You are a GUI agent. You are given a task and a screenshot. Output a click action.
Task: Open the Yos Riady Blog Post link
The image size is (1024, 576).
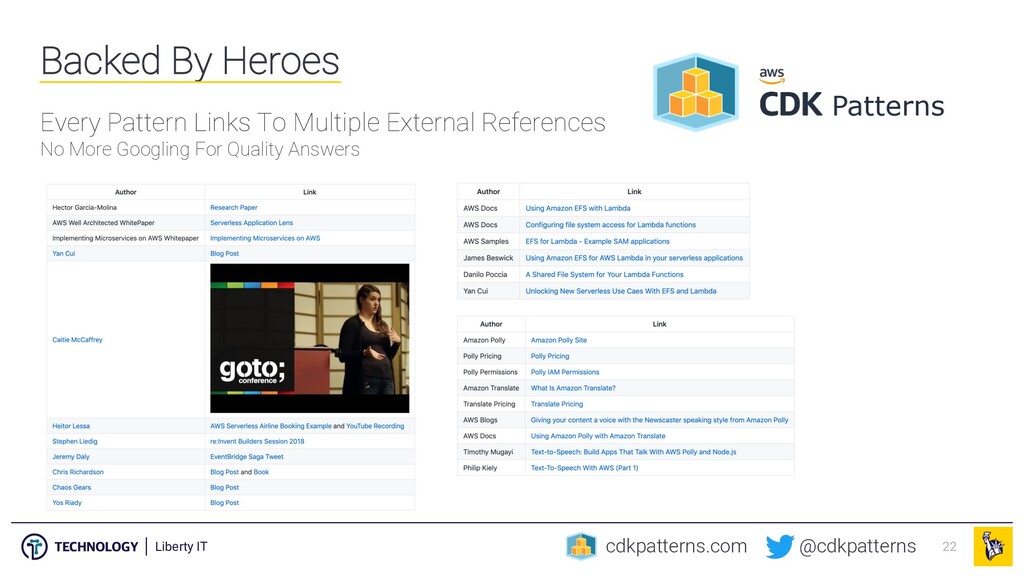pos(225,503)
